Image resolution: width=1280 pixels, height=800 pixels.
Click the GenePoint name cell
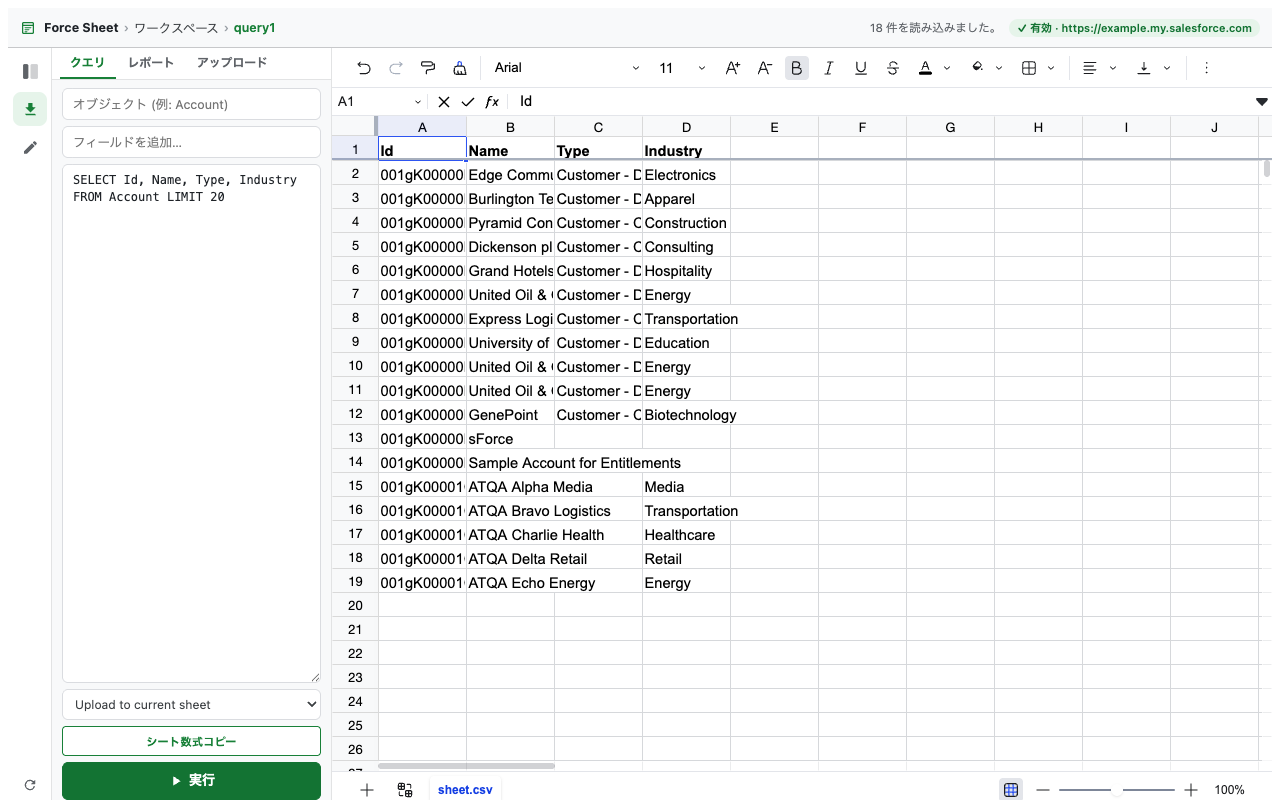pyautogui.click(x=510, y=414)
